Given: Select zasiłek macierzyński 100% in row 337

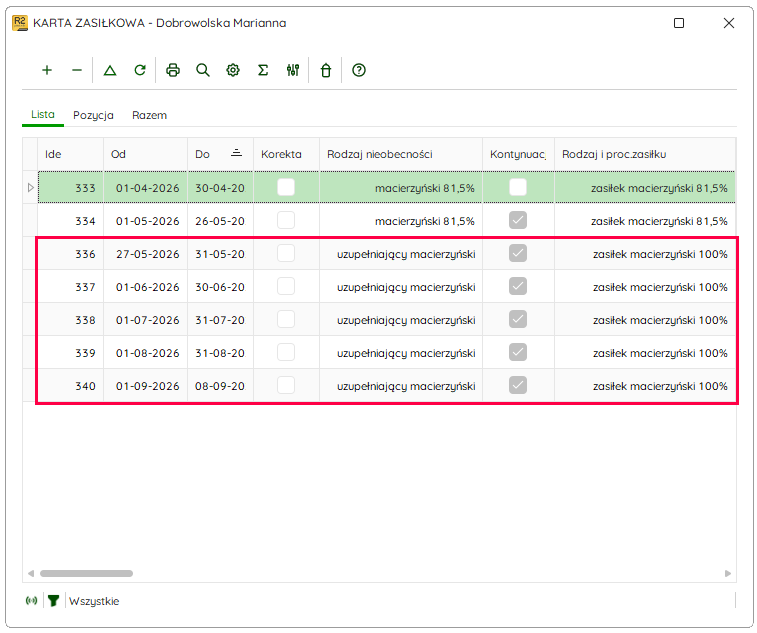Looking at the screenshot, I should (x=645, y=287).
